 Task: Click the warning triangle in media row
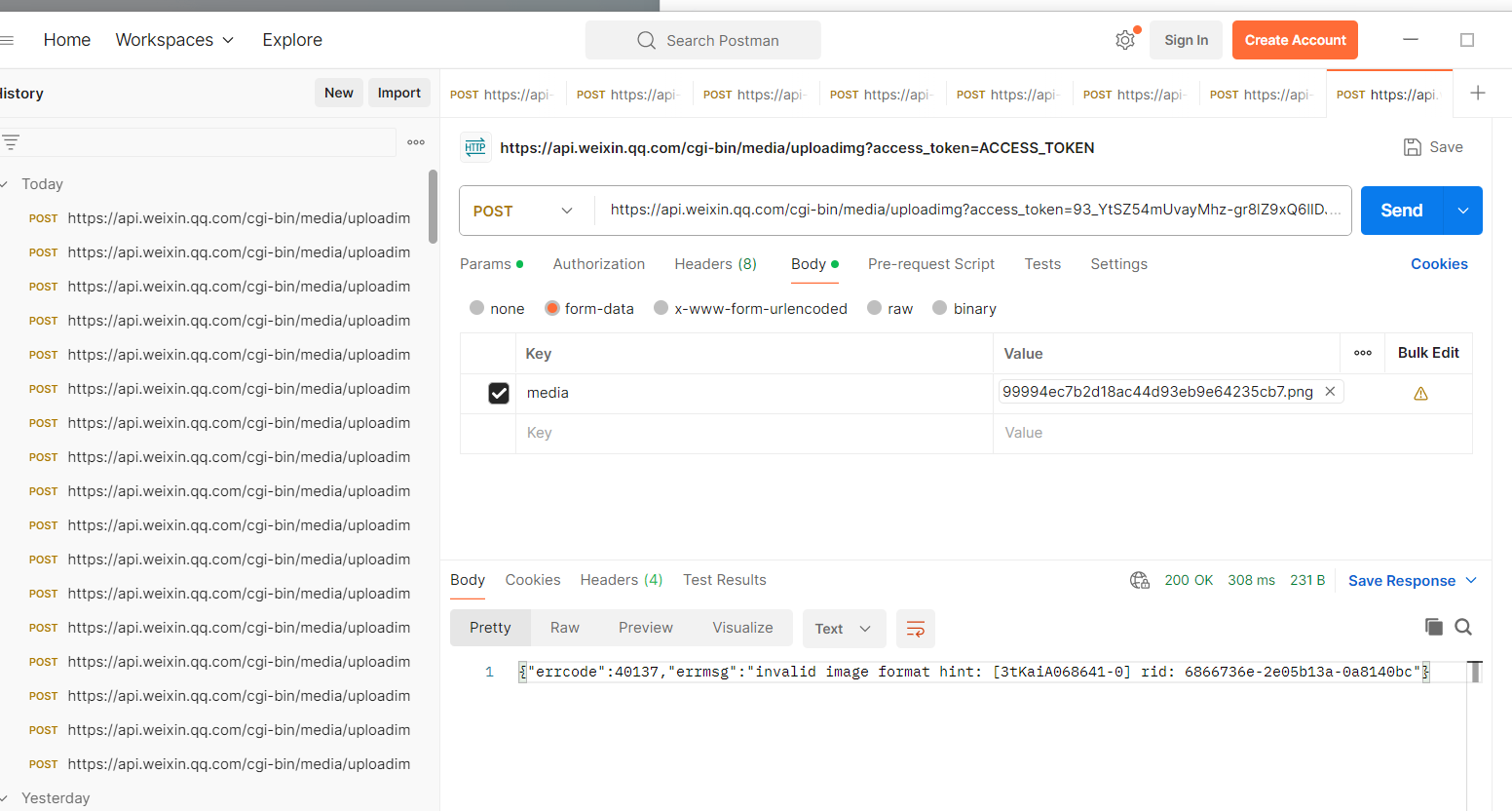[x=1420, y=394]
